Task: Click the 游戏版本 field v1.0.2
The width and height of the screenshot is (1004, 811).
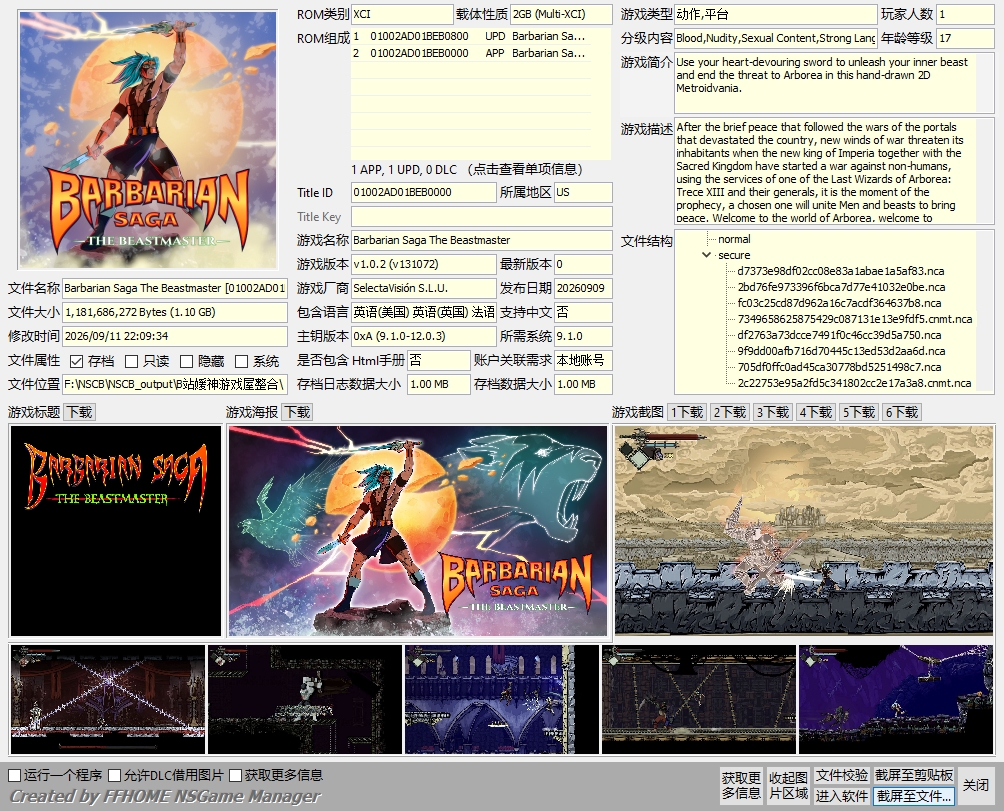Action: 423,264
